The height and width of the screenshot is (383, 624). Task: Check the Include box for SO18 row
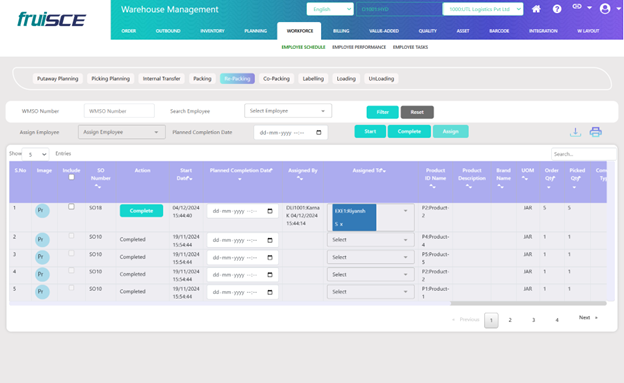[71, 207]
